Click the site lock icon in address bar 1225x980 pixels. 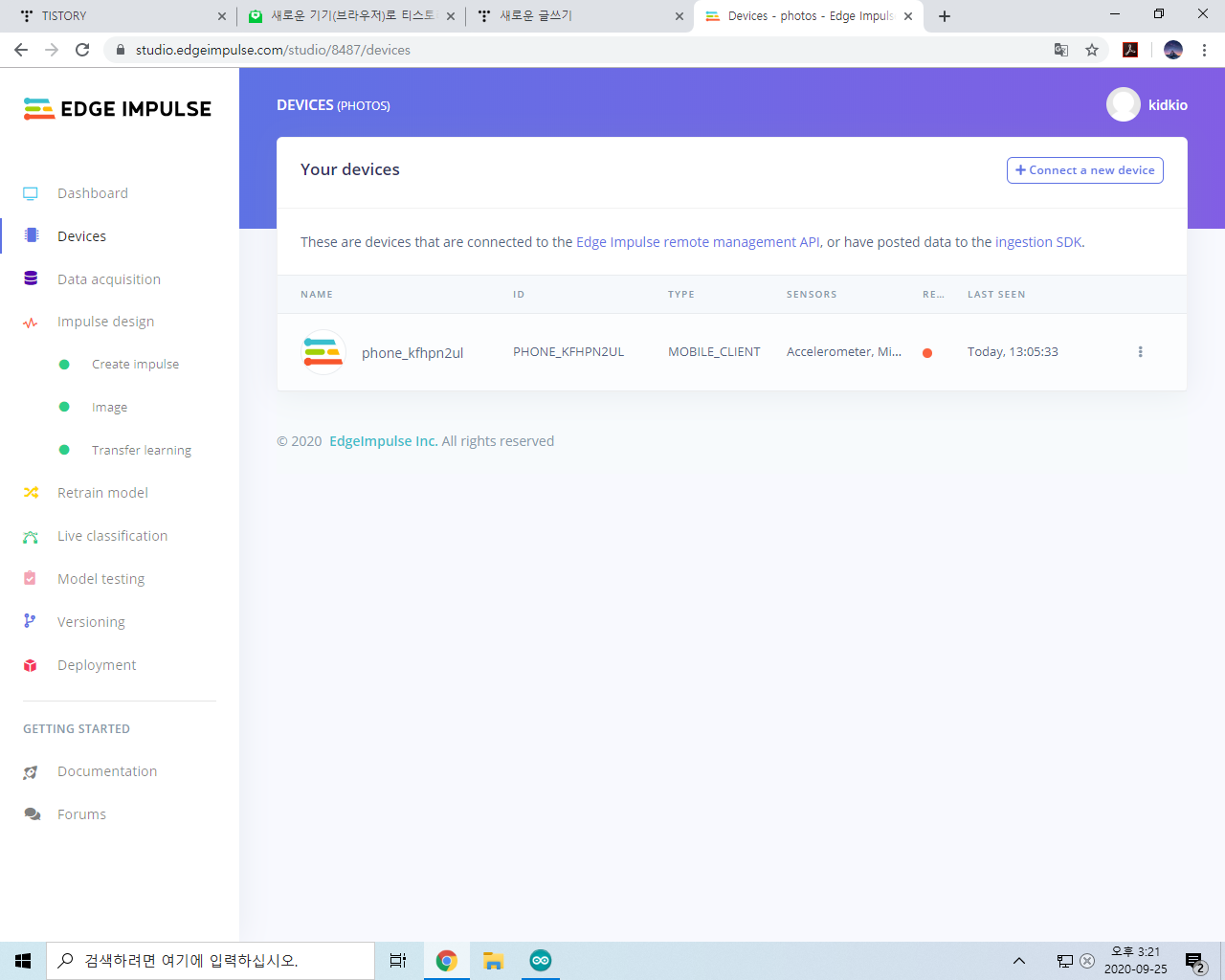click(x=121, y=50)
